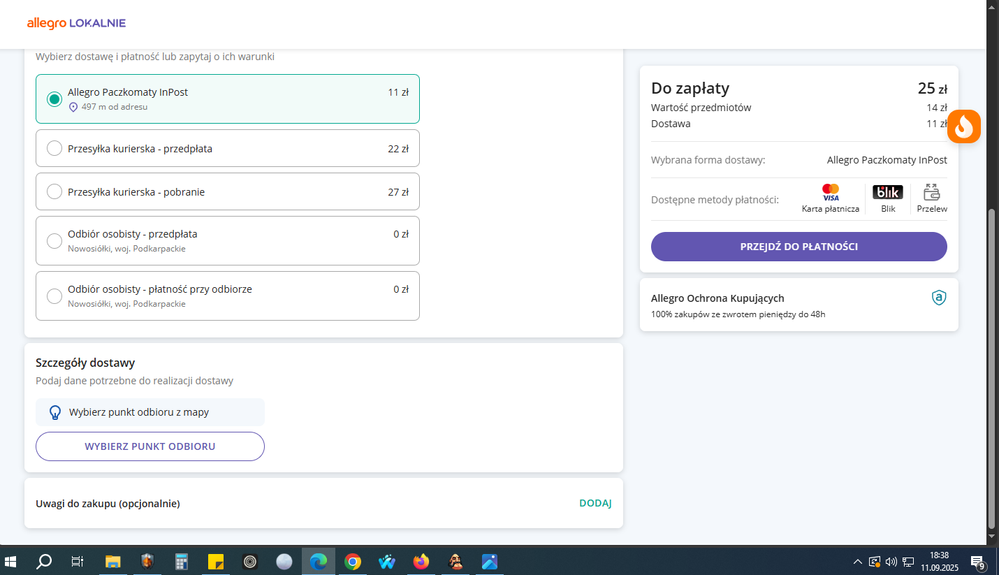
Task: Click Wybierz punkt odbioru z mapy hint
Action: point(150,412)
